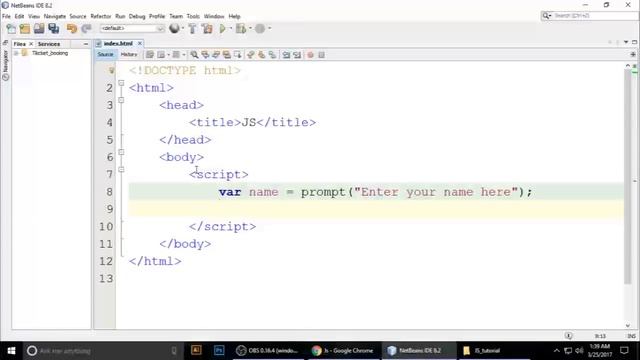Minimize the Files panel group
This screenshot has height=360, width=640.
point(86,44)
